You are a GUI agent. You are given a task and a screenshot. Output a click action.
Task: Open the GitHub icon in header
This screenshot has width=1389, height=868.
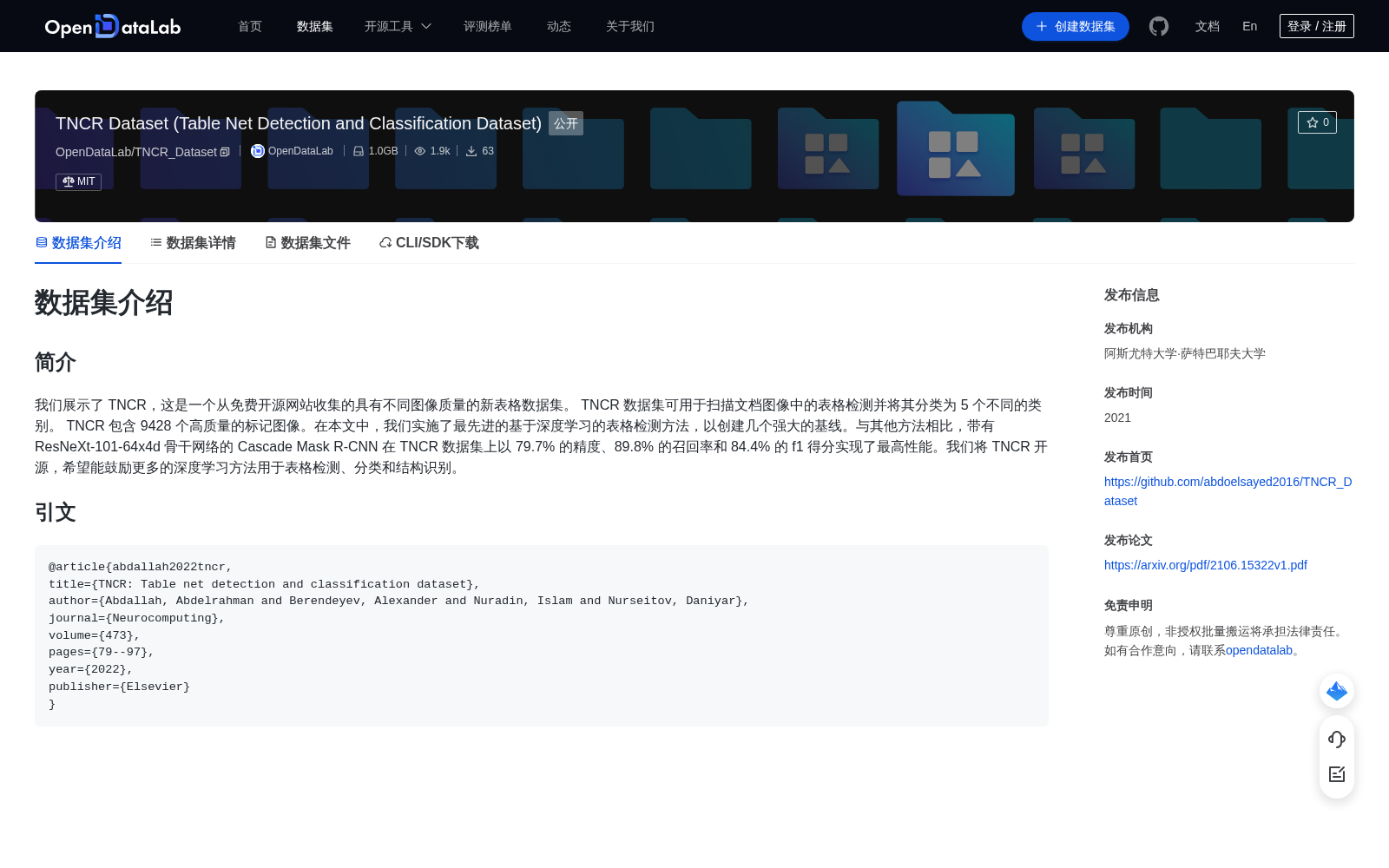coord(1159,26)
